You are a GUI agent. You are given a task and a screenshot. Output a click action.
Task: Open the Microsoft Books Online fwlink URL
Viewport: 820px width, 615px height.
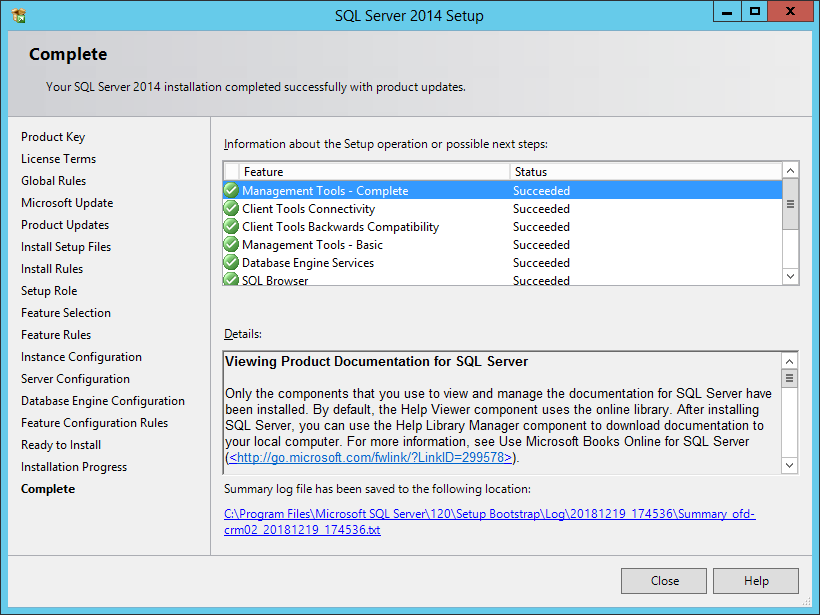point(371,458)
